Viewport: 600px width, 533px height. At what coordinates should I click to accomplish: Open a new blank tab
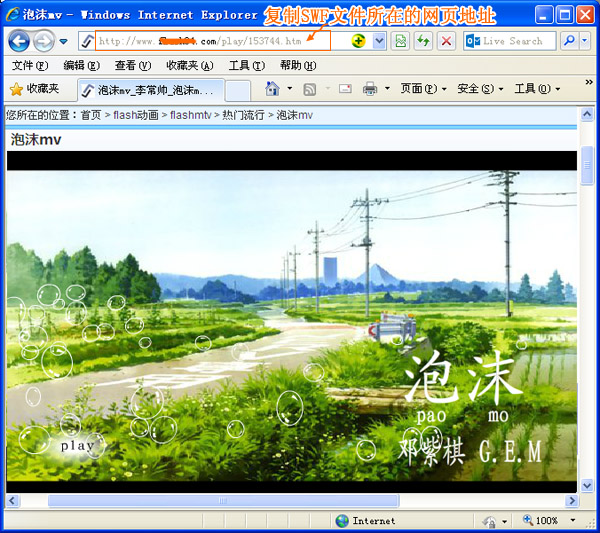238,91
